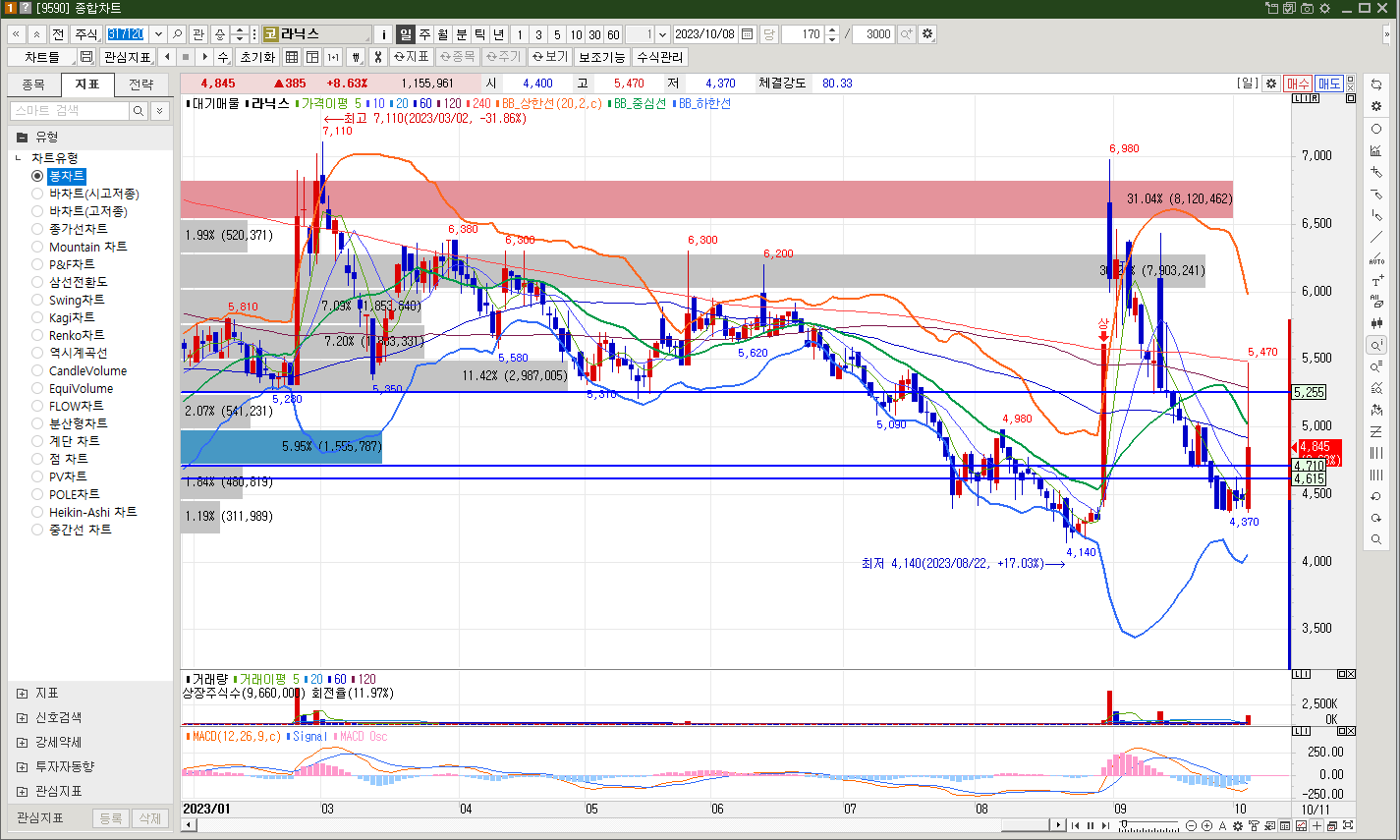
Task: Open the right toolbar gear settings icon
Action: 1376,106
